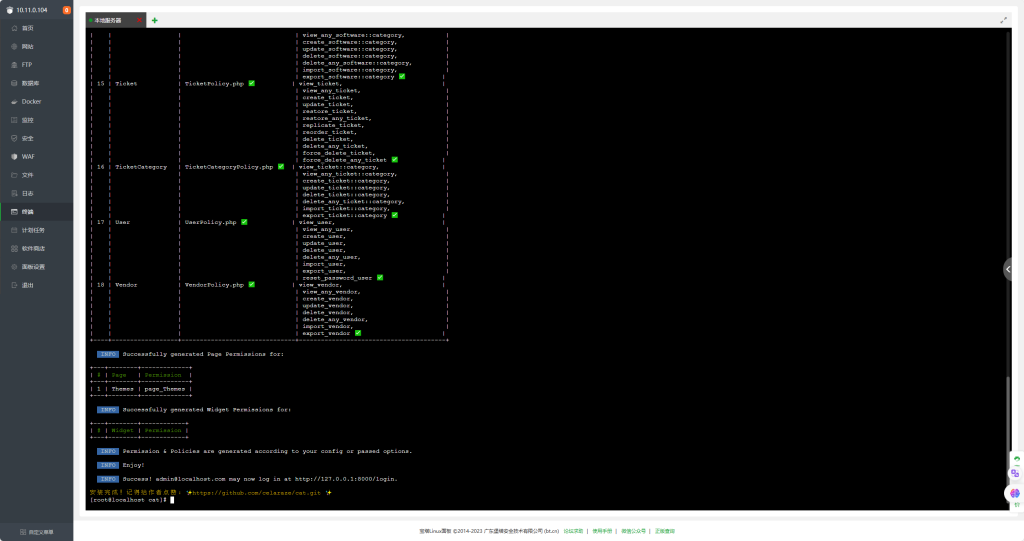Click VendorPolicy.php text in terminal
The height and width of the screenshot is (541, 1024).
coord(214,285)
